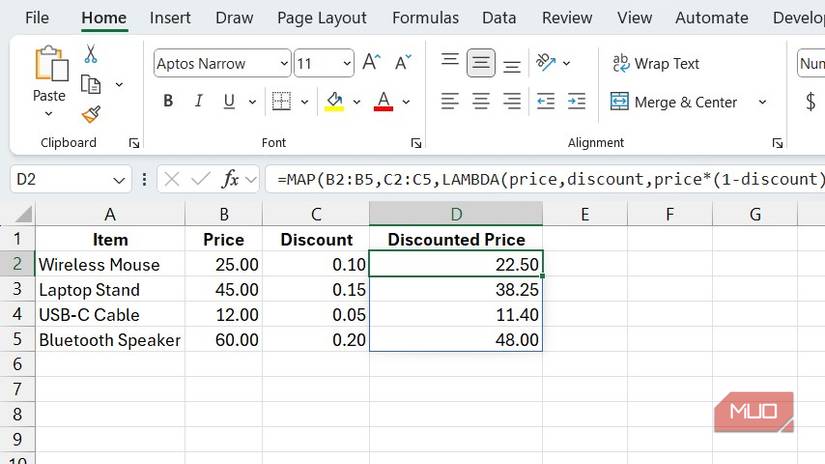Click the Enter checkmark formula icon

coord(200,179)
